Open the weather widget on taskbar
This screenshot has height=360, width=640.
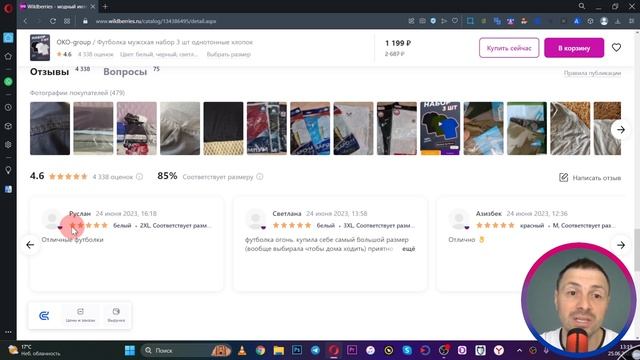35,350
